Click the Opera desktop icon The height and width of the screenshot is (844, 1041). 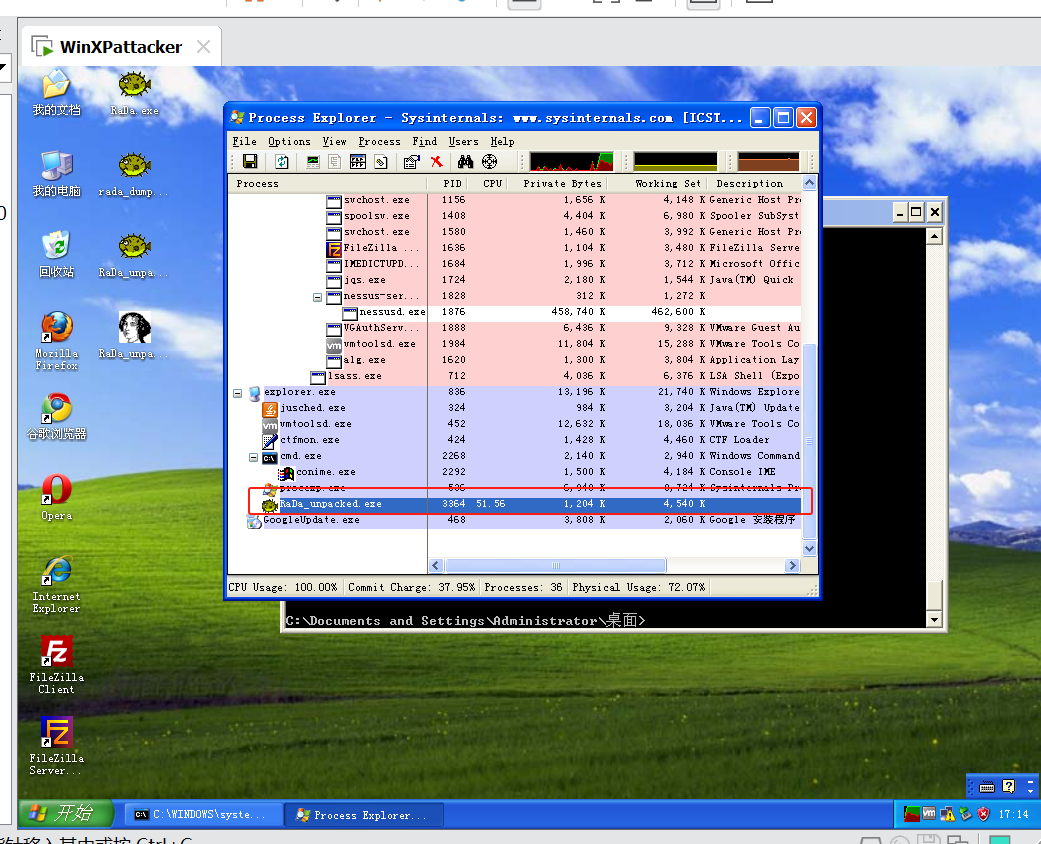tap(56, 497)
